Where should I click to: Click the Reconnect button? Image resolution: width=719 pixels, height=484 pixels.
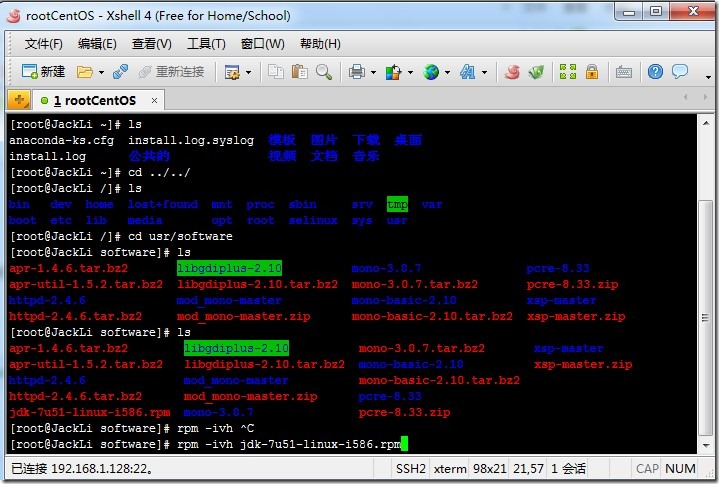[x=171, y=72]
